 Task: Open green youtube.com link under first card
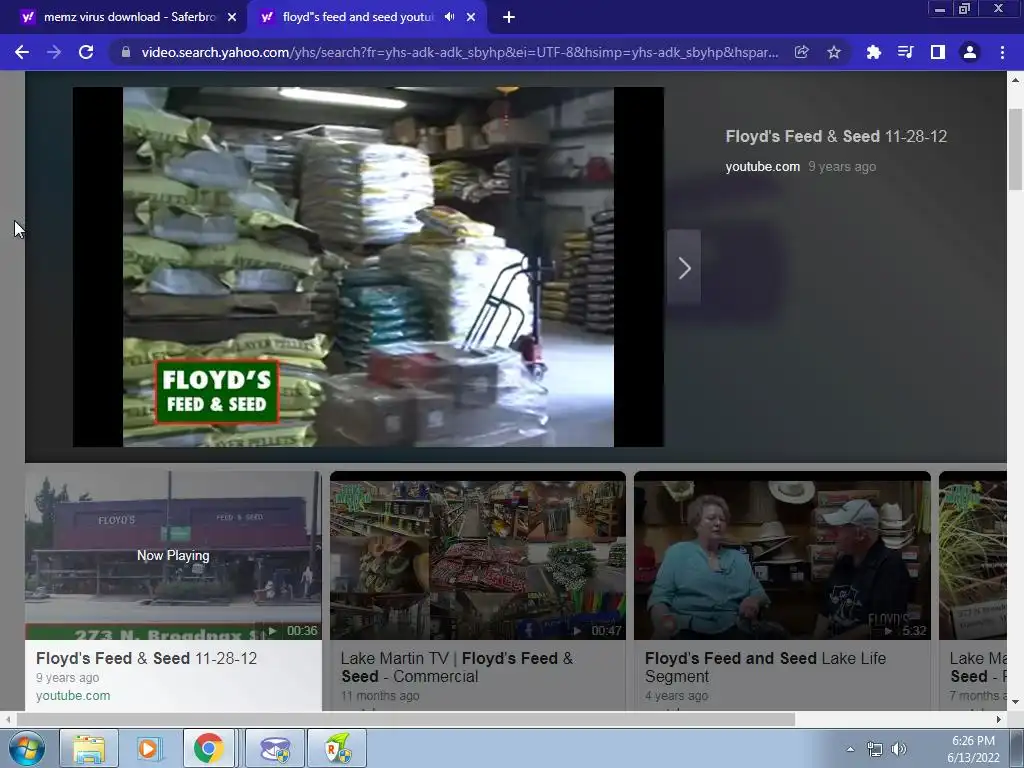(x=73, y=696)
